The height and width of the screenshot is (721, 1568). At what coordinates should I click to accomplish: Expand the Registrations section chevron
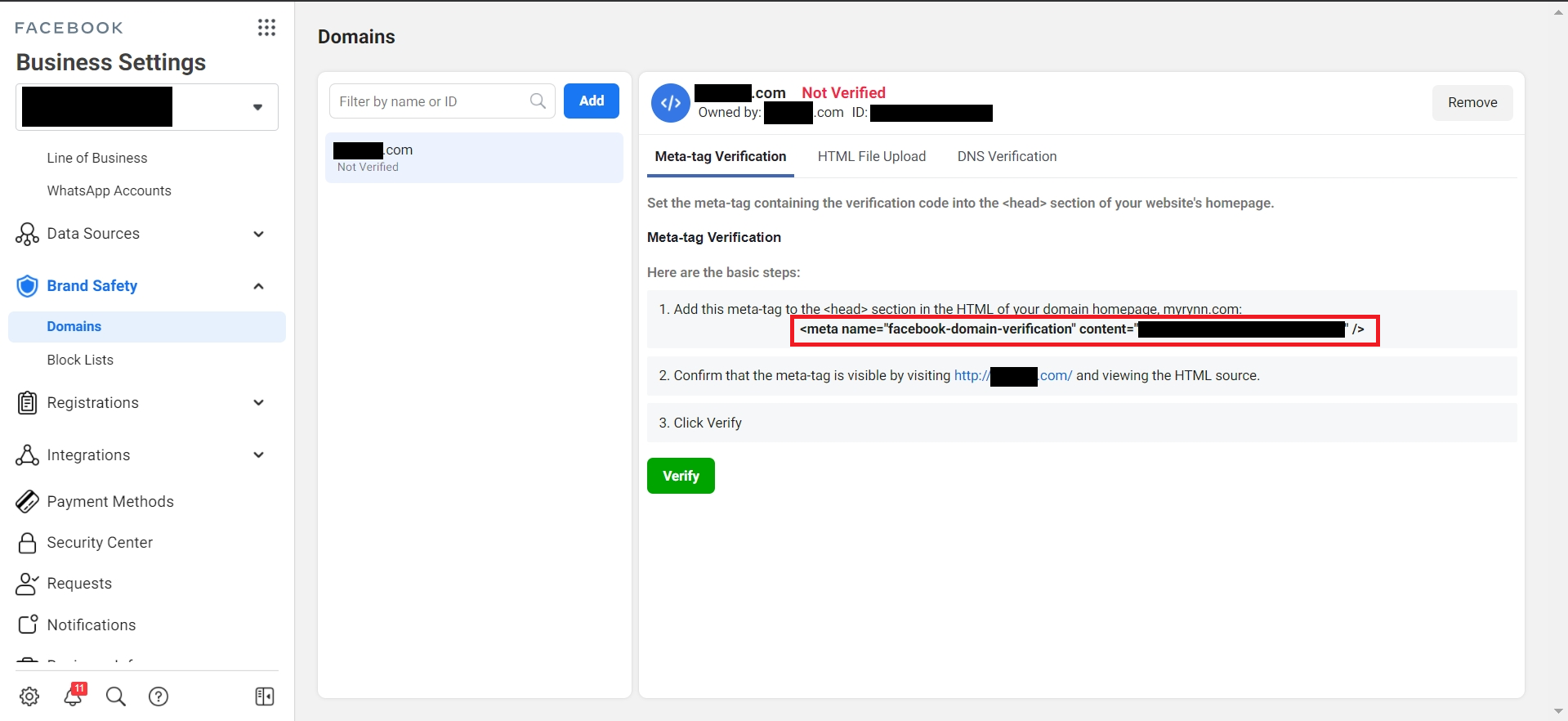click(259, 403)
